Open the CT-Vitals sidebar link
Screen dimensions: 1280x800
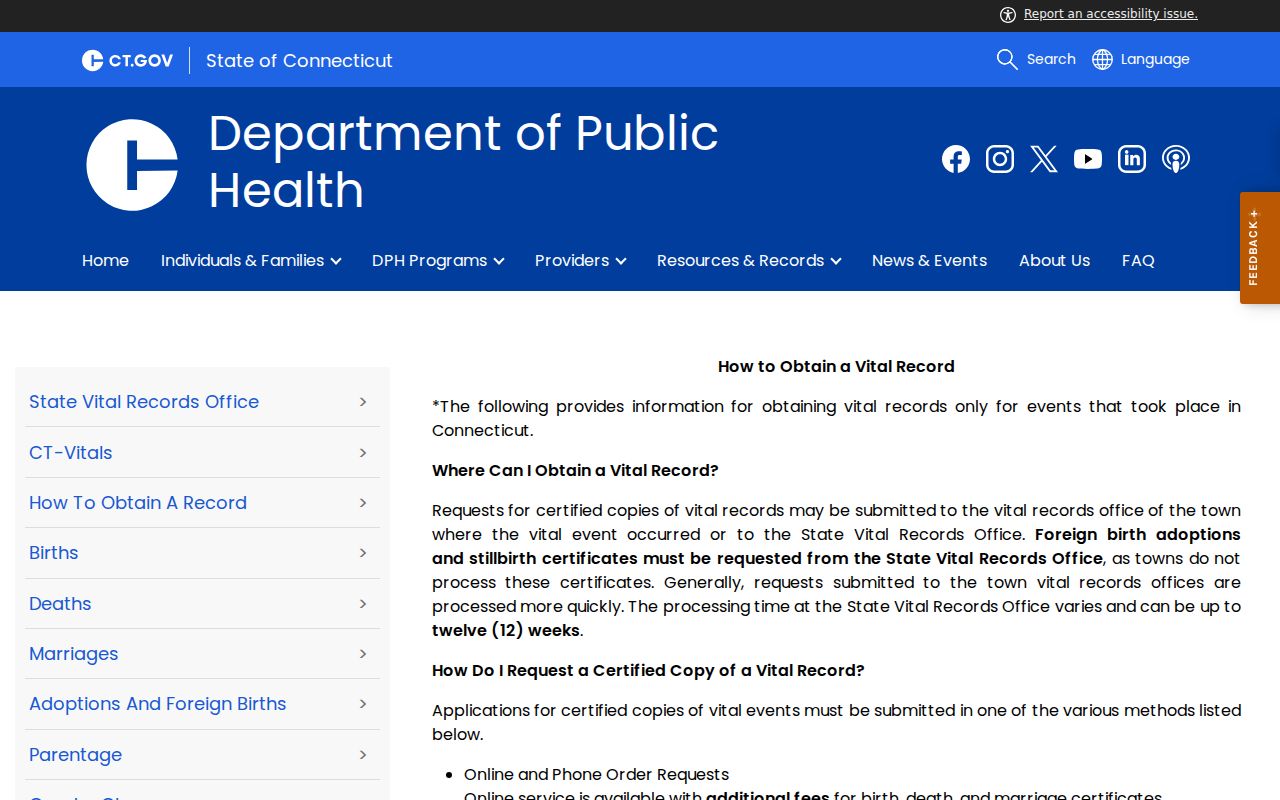point(71,452)
